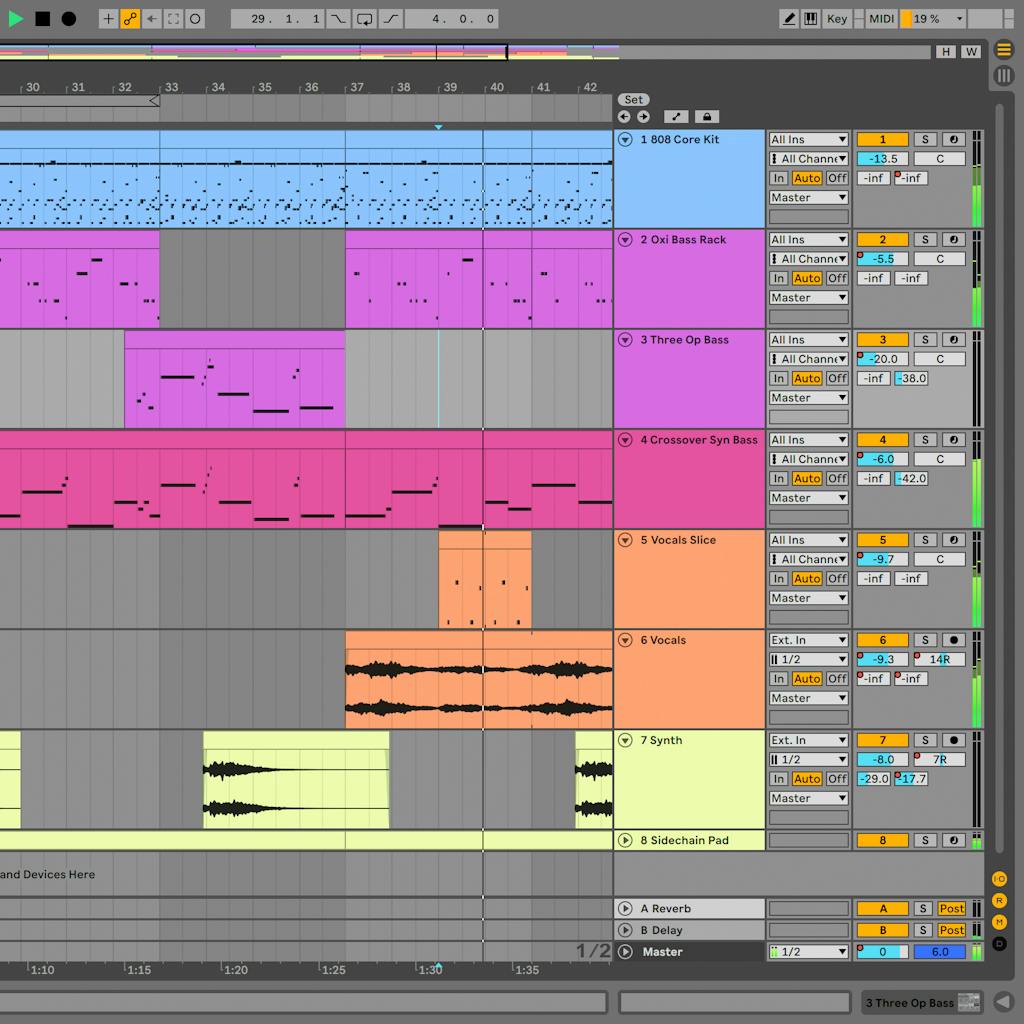Activate the Loop switch in the transport
Viewport: 1024px width, 1024px height.
pyautogui.click(x=364, y=18)
